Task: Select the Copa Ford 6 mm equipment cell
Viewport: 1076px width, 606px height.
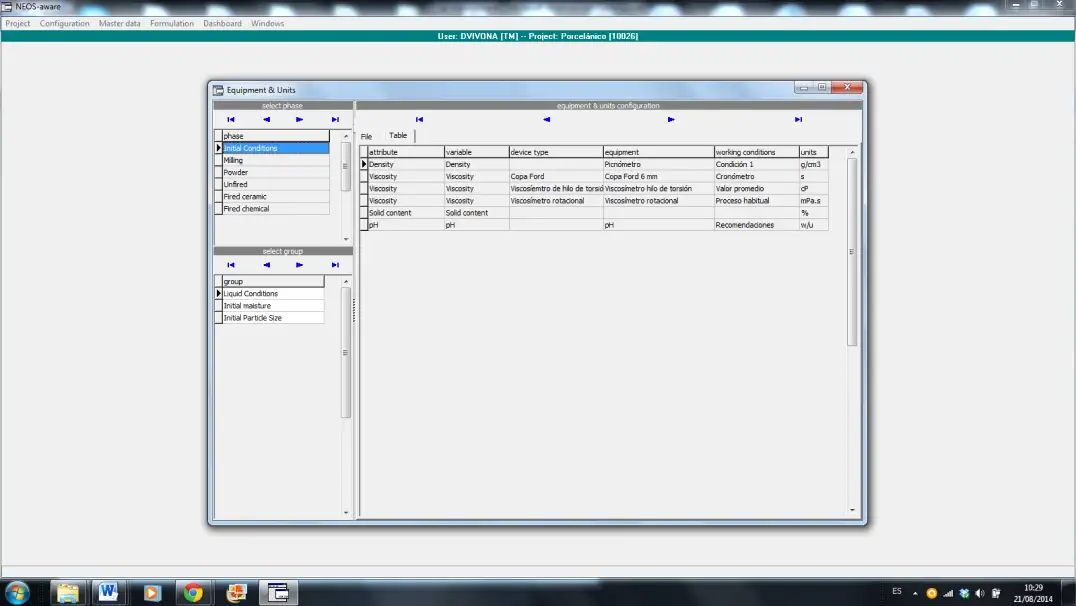Action: coord(657,176)
